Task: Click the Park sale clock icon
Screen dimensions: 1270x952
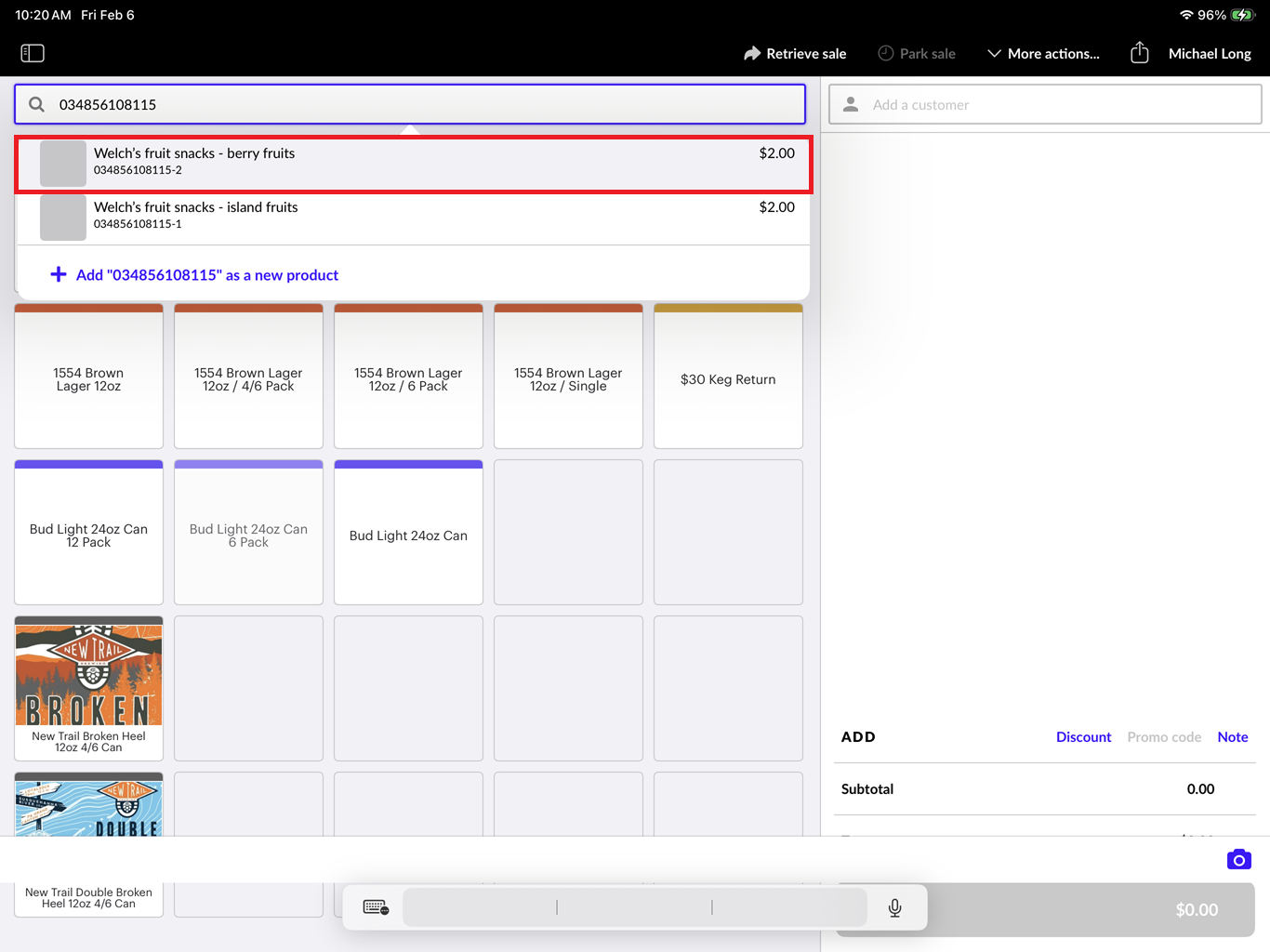Action: 886,53
